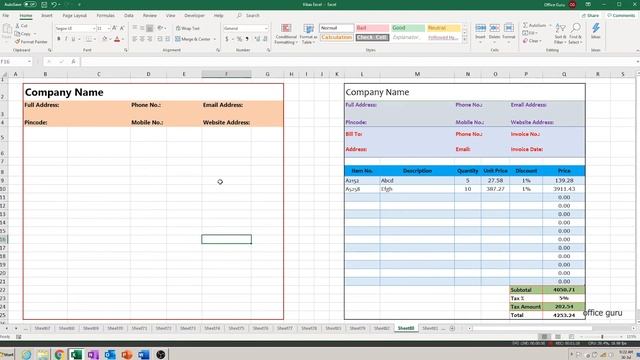Open the Page Layout ribbon tab
Viewport: 640px width, 360px height.
pyautogui.click(x=74, y=16)
